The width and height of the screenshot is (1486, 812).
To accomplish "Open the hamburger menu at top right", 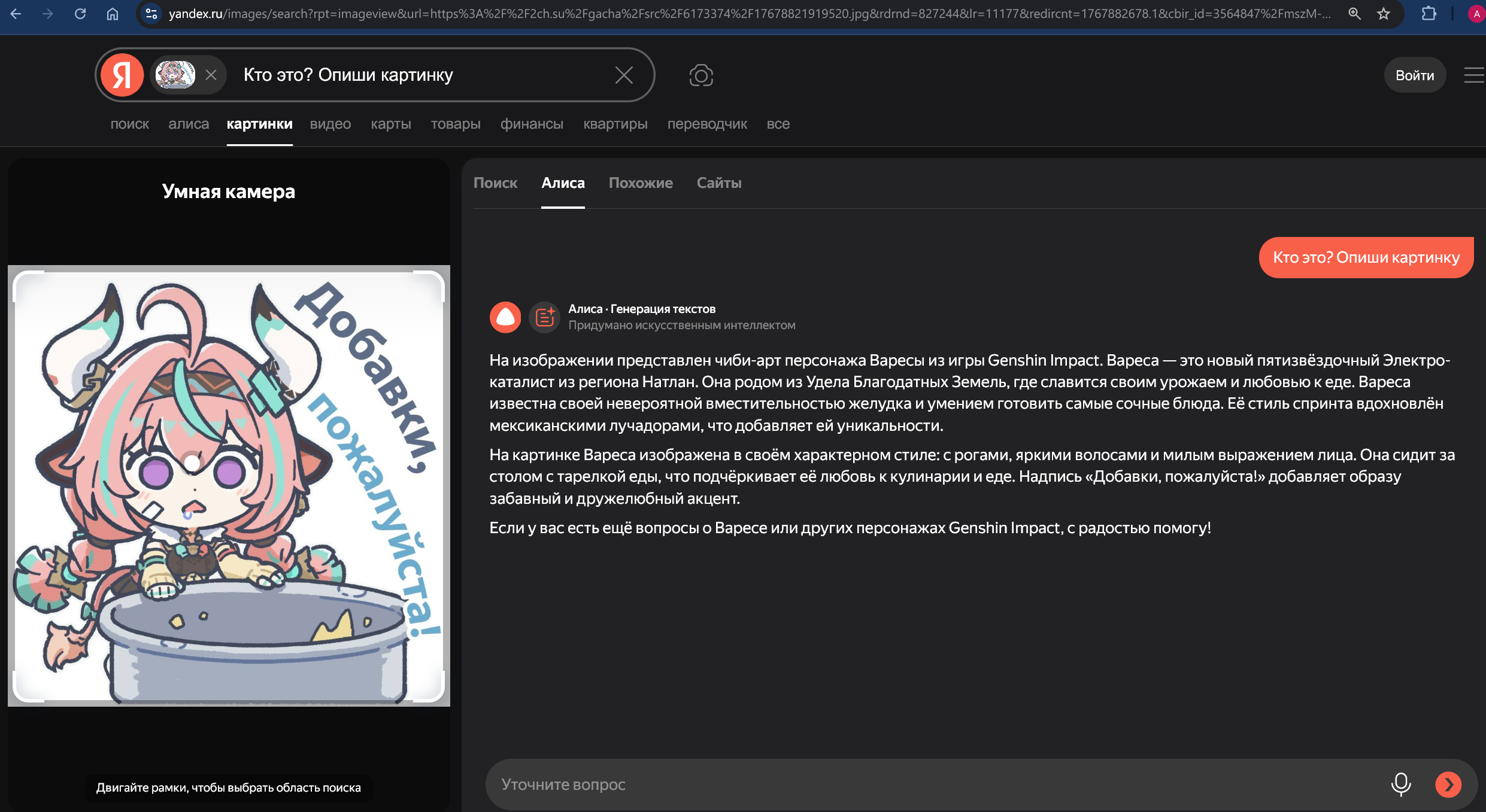I will (x=1473, y=75).
